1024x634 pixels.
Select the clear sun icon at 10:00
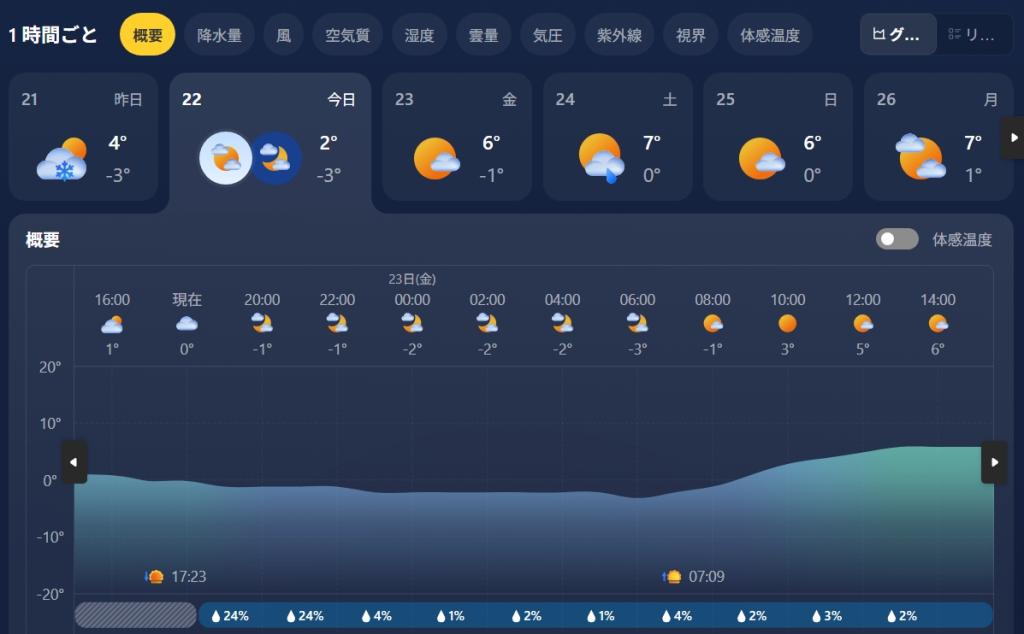click(x=787, y=322)
